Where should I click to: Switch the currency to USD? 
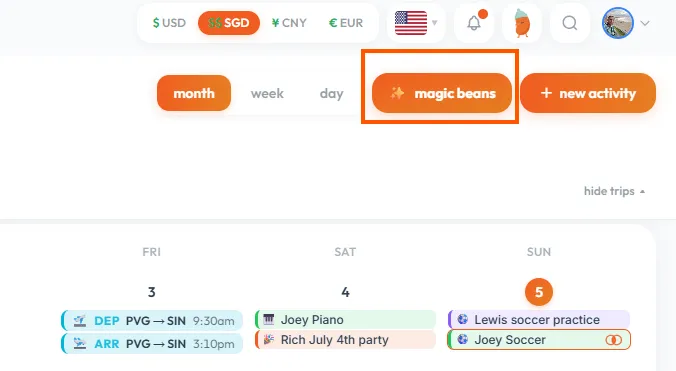point(169,23)
